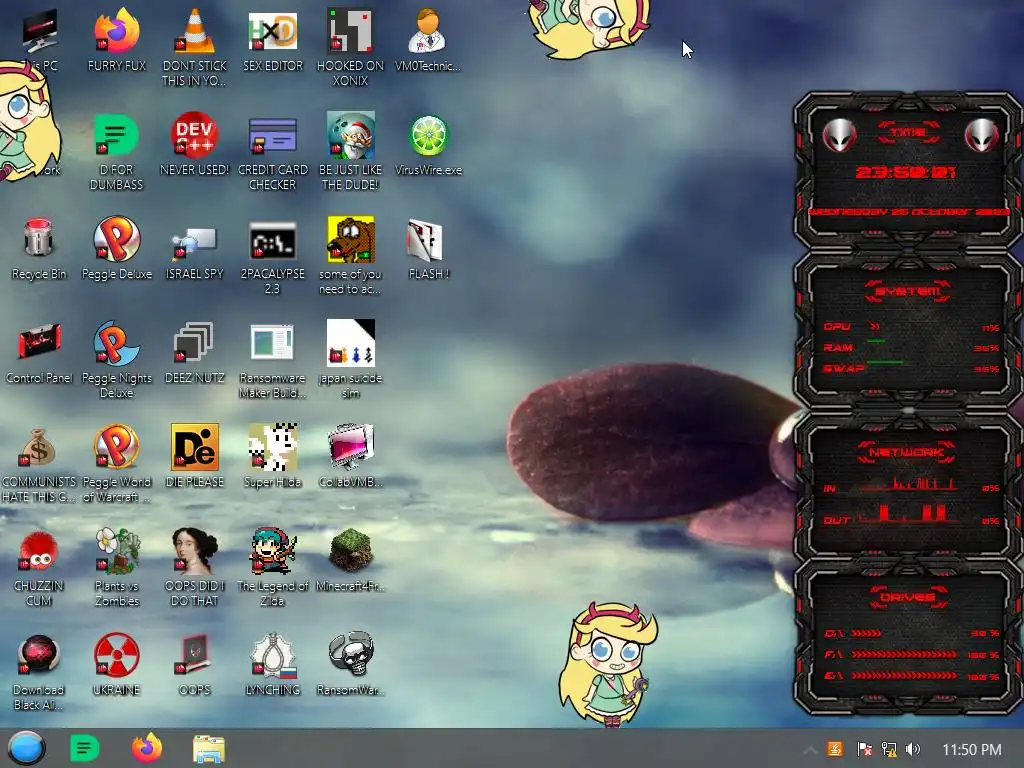The height and width of the screenshot is (768, 1024).
Task: Select the HOOKED ON XONIX icon
Action: click(351, 31)
